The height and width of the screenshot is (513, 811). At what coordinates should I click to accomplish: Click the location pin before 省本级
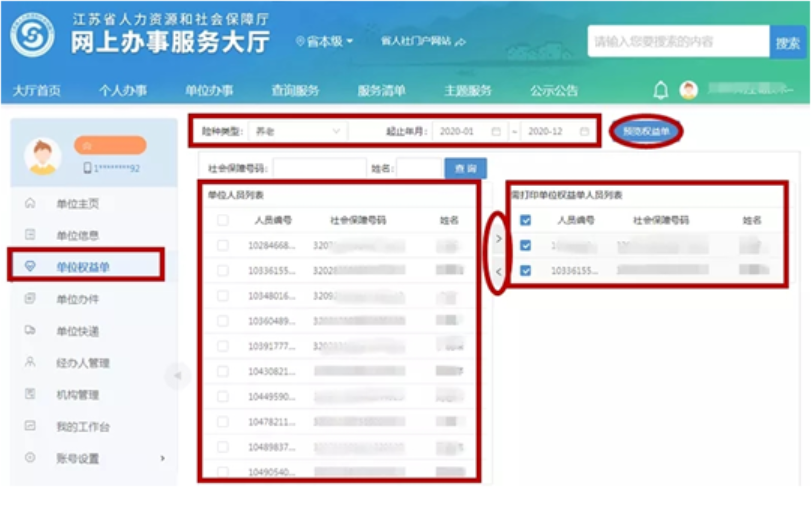299,41
